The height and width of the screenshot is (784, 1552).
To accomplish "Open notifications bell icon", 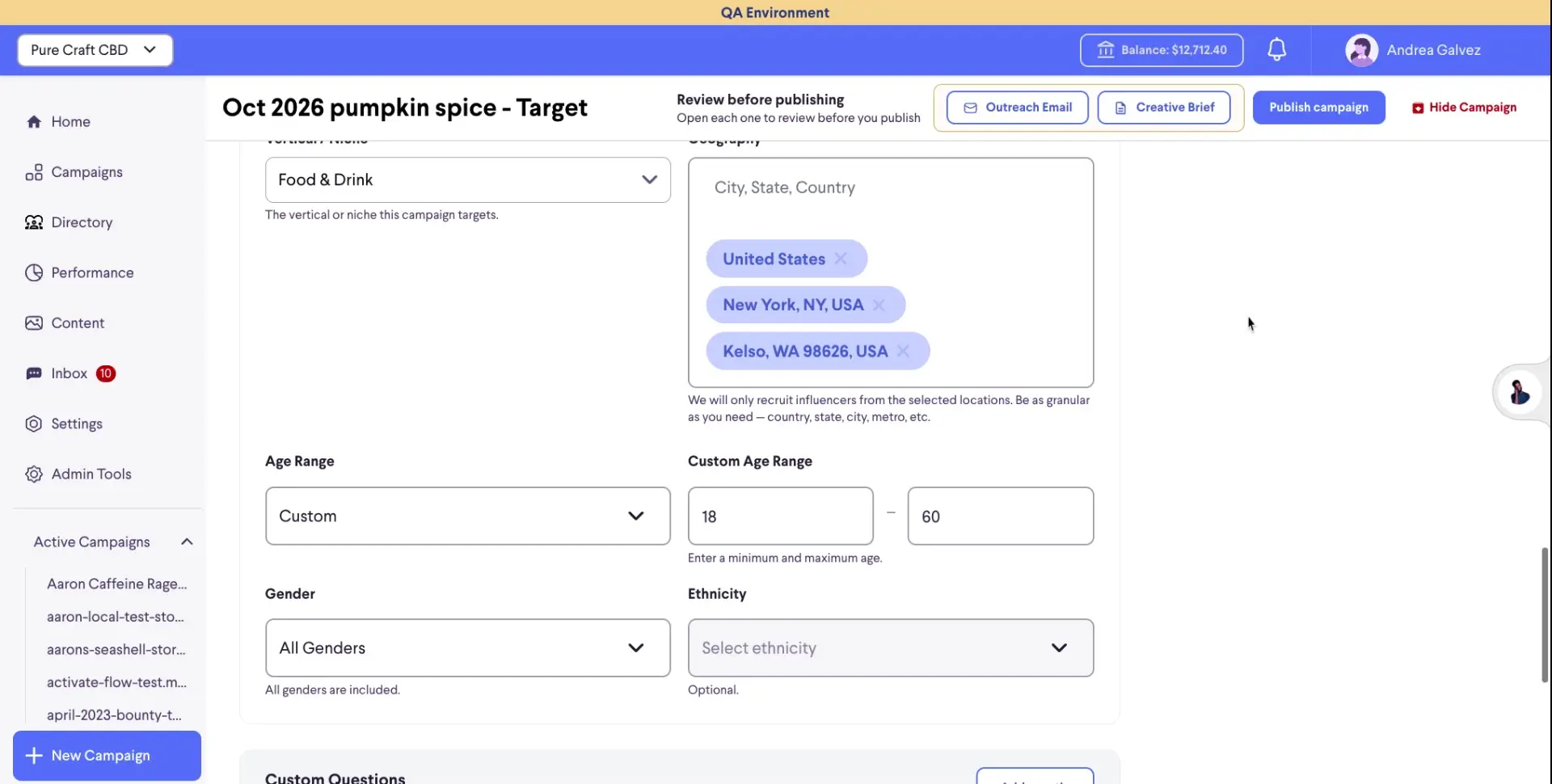I will click(x=1276, y=50).
